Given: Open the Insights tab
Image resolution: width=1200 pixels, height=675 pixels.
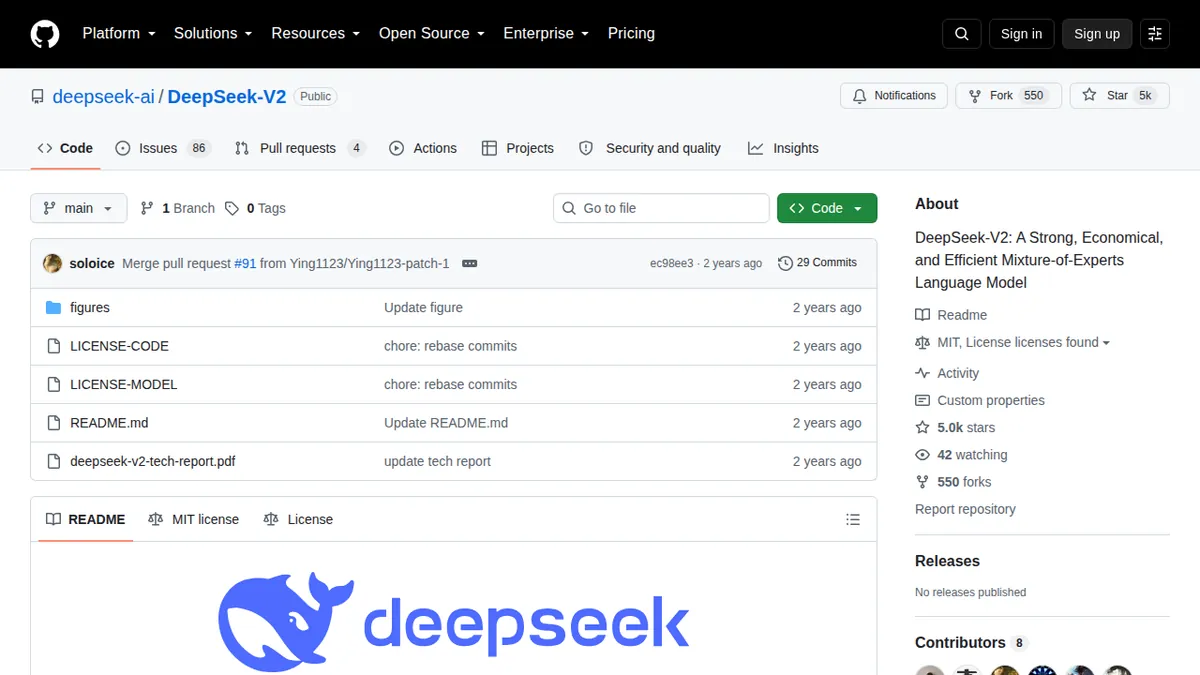Looking at the screenshot, I should (783, 148).
